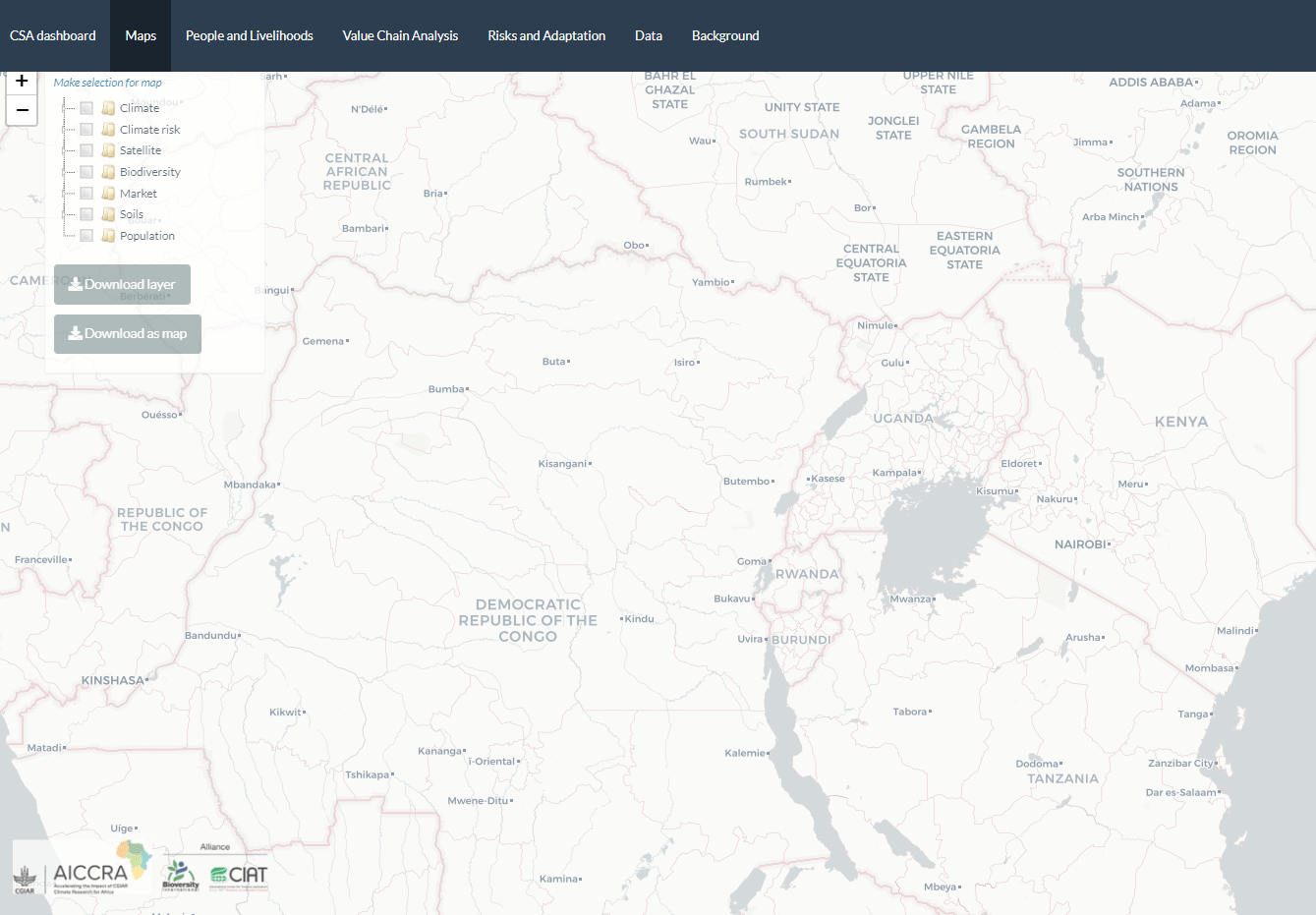Viewport: 1316px width, 915px height.
Task: Click the Population folder icon
Action: click(108, 235)
